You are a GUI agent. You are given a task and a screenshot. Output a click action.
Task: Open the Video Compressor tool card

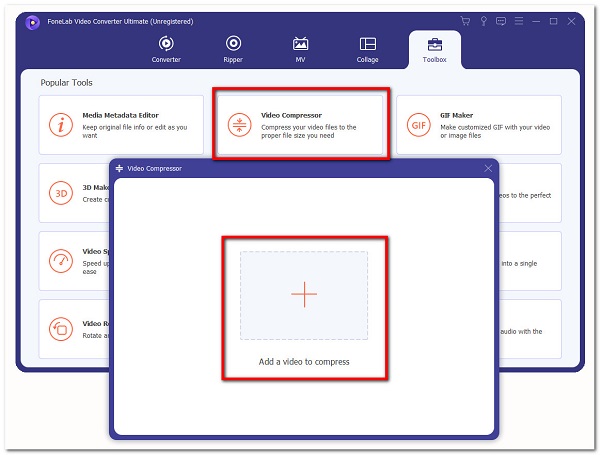click(300, 125)
